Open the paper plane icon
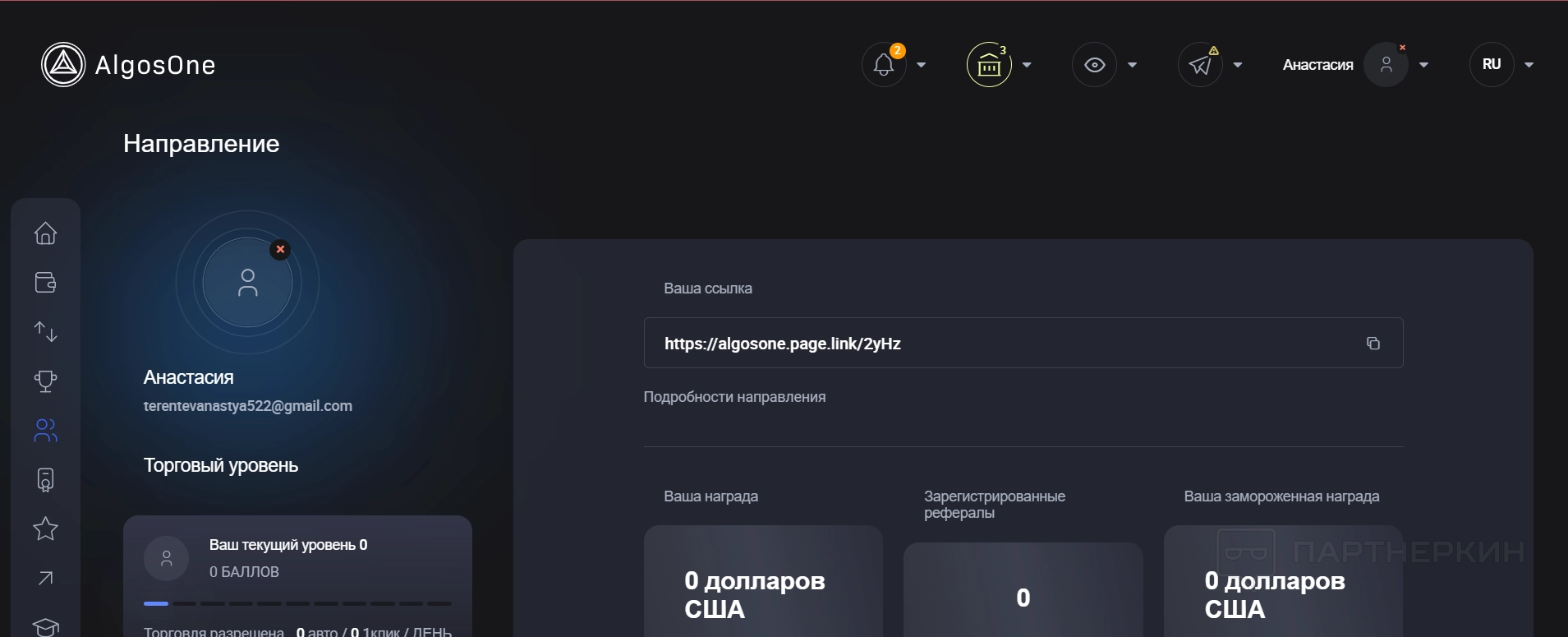 point(1200,65)
